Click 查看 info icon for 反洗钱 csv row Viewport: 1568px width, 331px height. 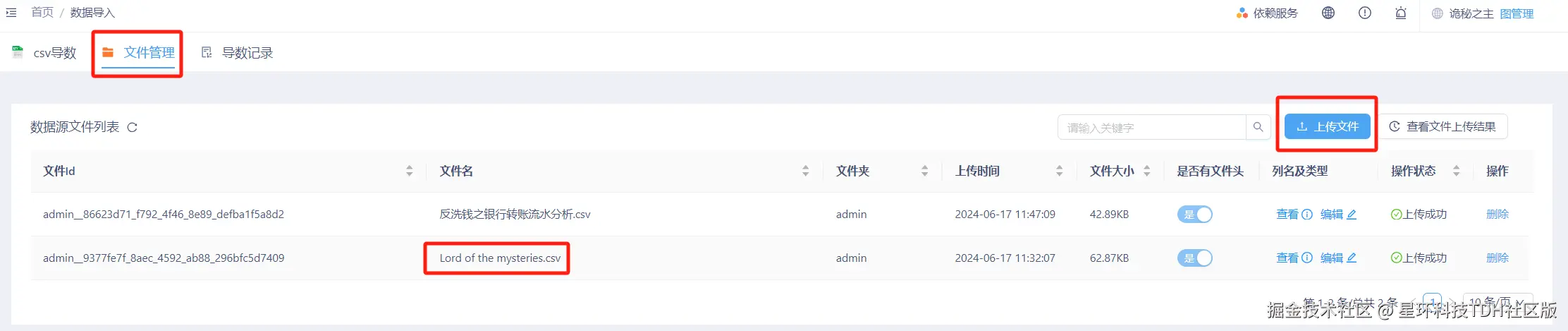[x=1306, y=215]
